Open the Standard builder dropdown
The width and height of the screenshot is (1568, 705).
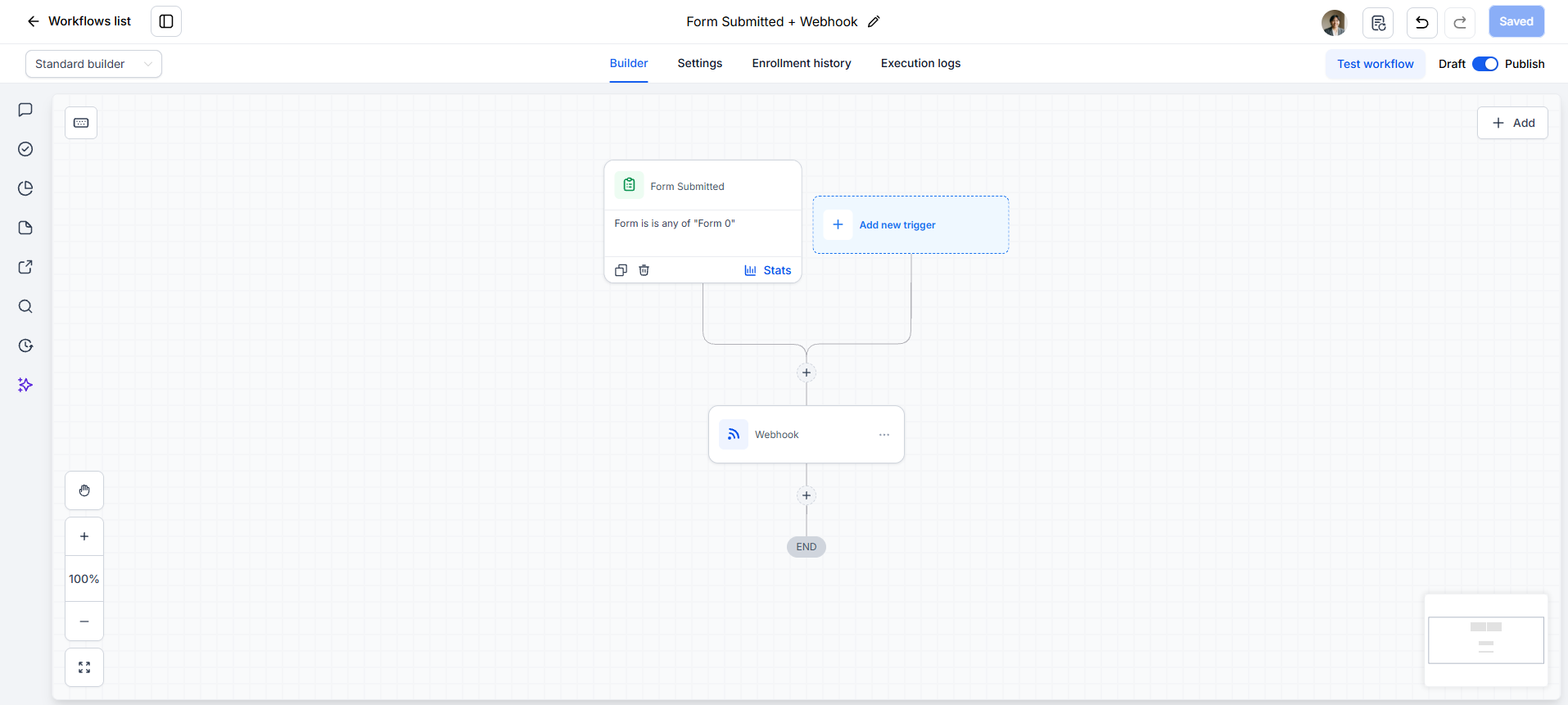93,64
